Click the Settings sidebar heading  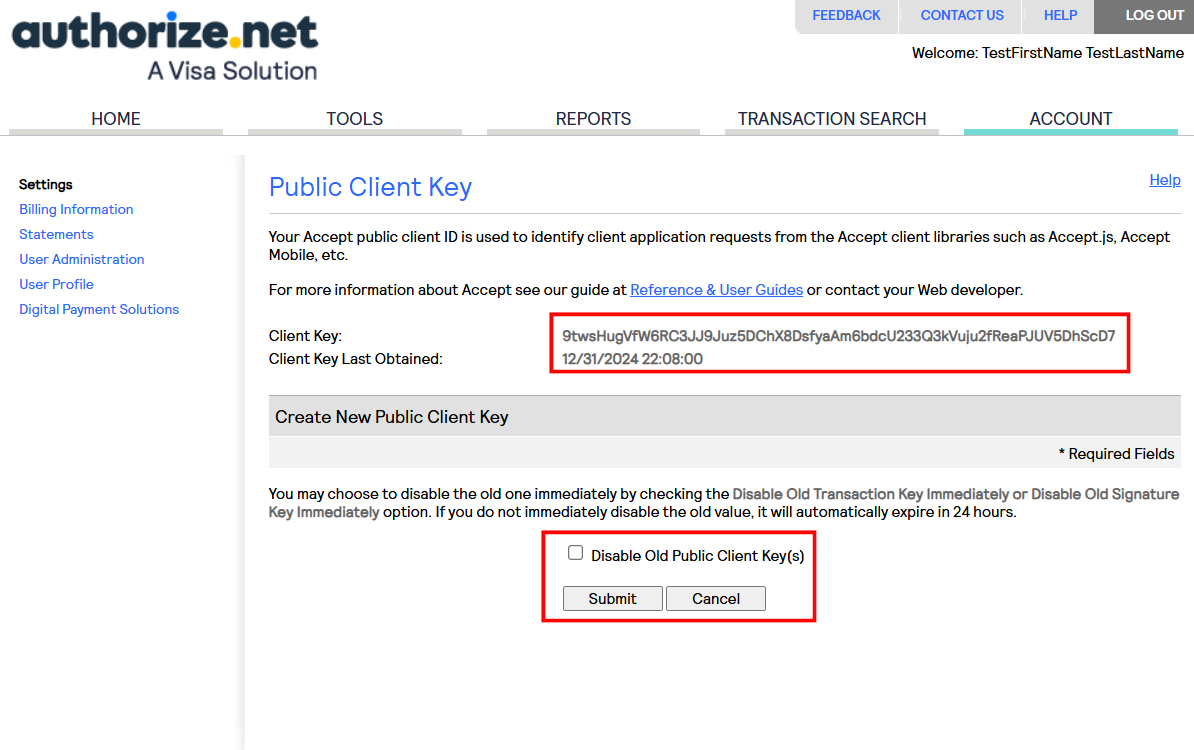tap(46, 184)
